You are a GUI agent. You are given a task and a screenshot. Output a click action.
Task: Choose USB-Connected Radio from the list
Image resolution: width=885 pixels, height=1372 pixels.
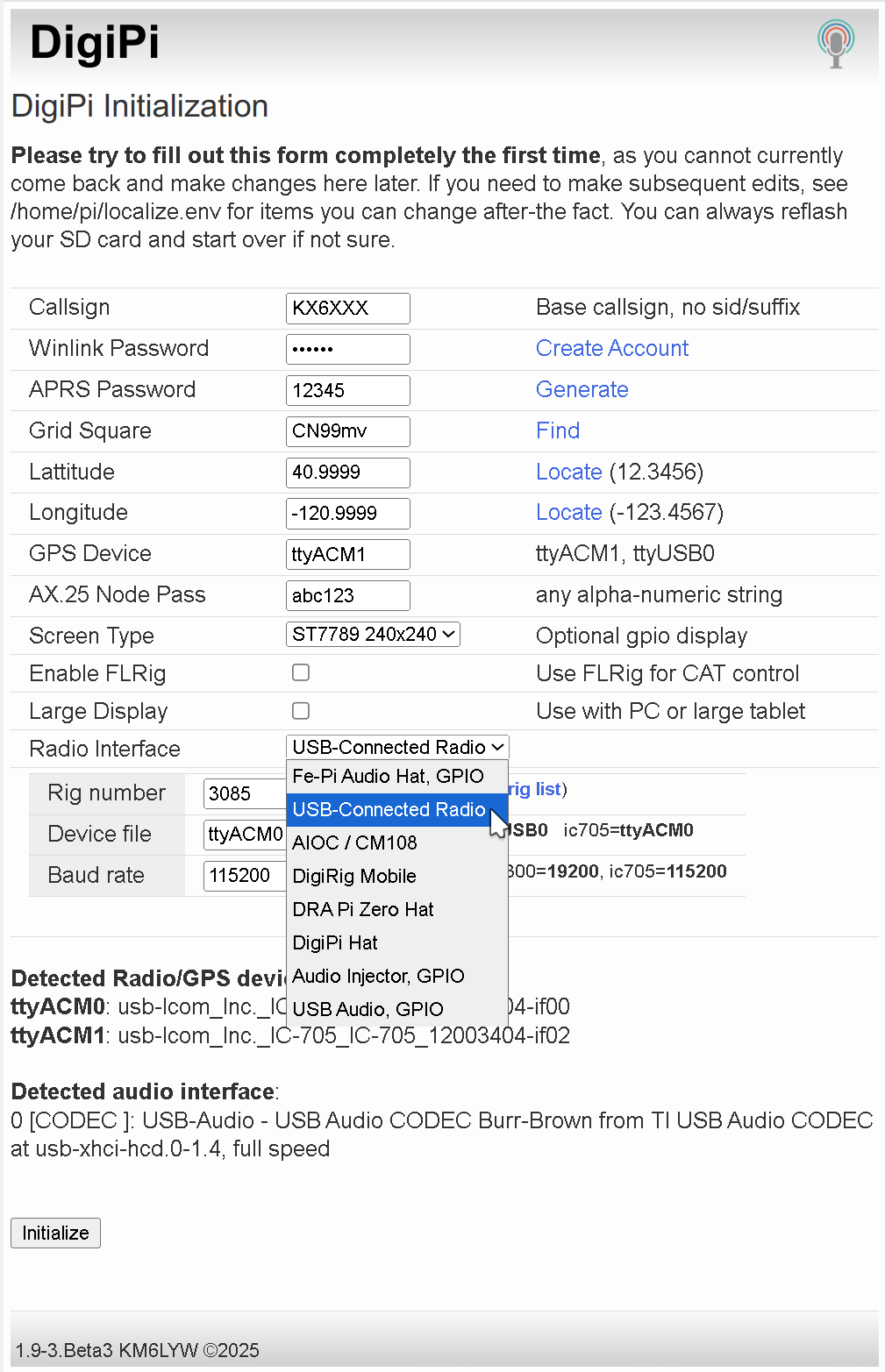point(397,809)
